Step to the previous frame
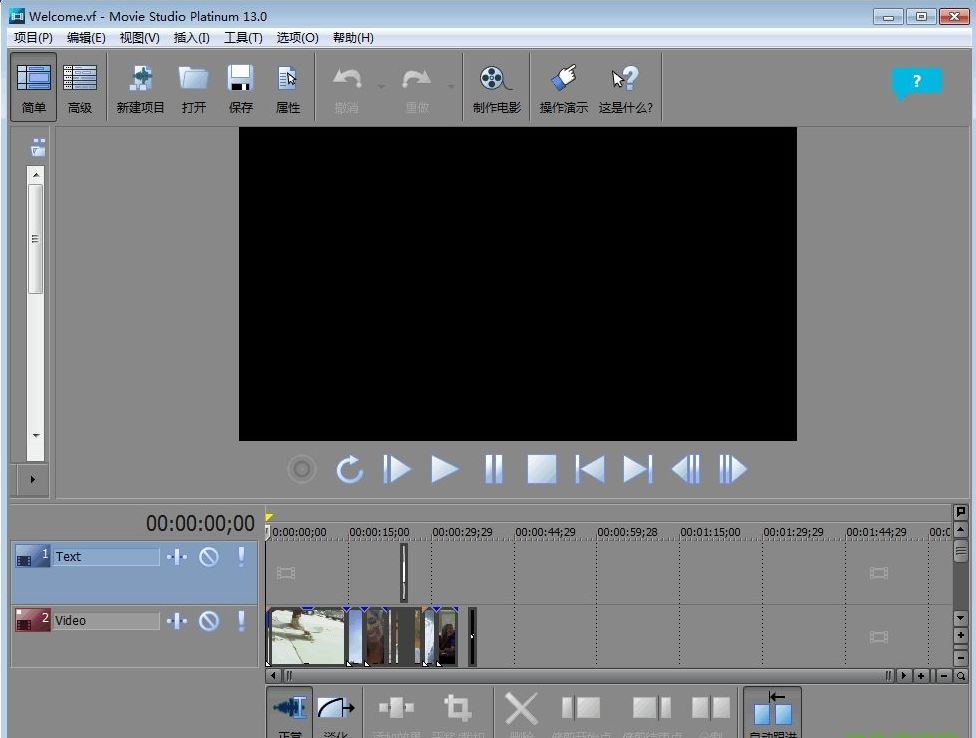The height and width of the screenshot is (738, 976). tap(686, 469)
